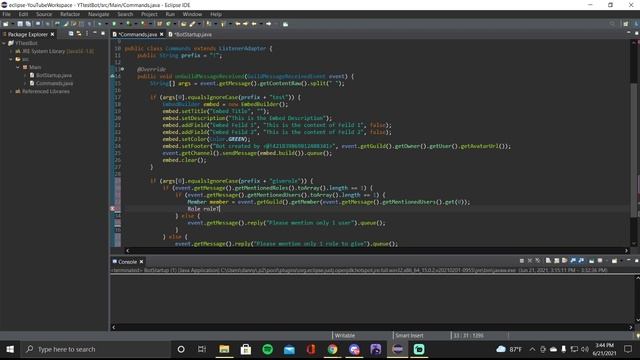Open Package Explorer view menu dots

point(87,34)
